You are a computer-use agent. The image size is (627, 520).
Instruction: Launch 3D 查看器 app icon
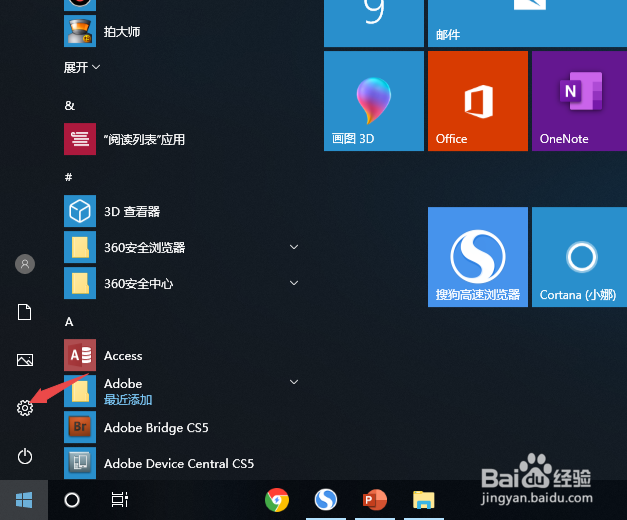pyautogui.click(x=80, y=211)
